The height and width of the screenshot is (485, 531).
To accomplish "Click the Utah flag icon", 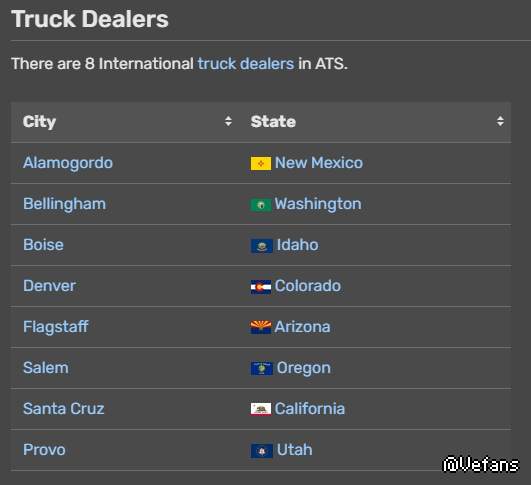I will [x=262, y=451].
